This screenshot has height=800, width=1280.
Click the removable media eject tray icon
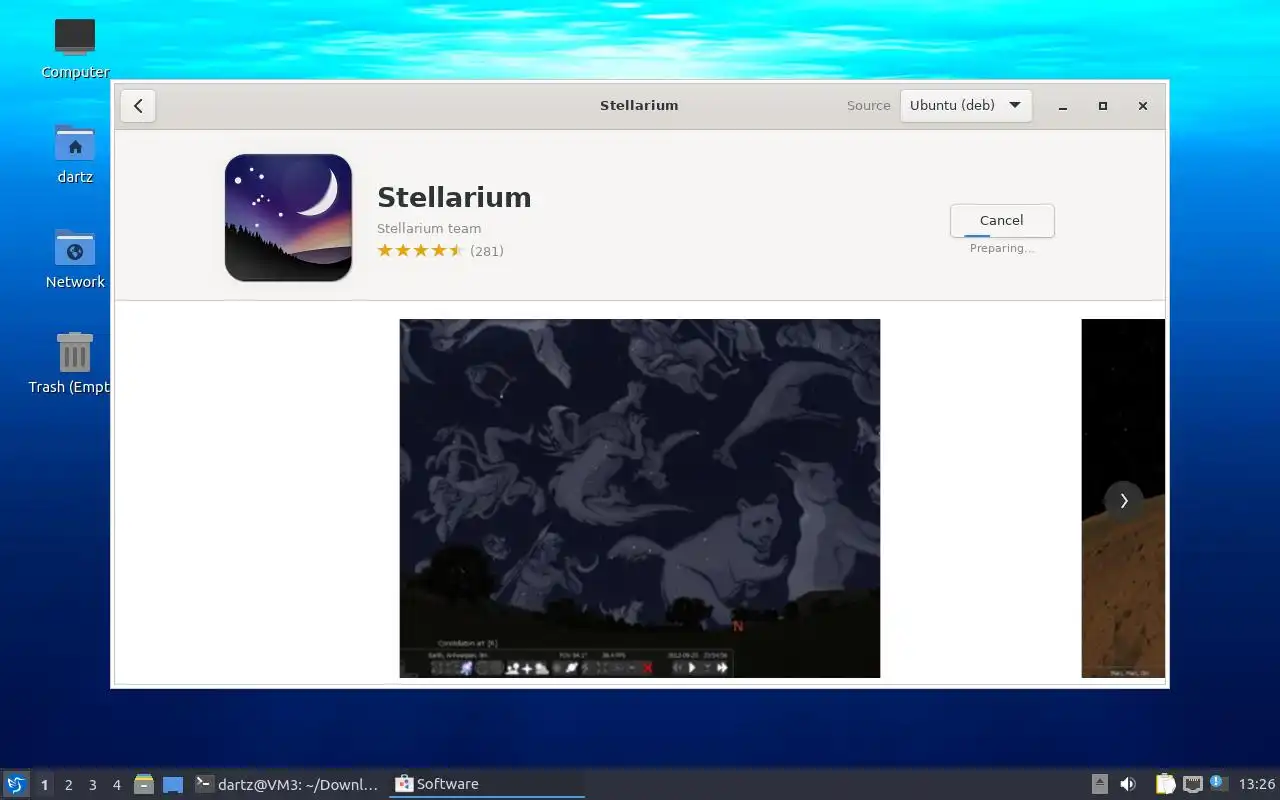pyautogui.click(x=1099, y=784)
